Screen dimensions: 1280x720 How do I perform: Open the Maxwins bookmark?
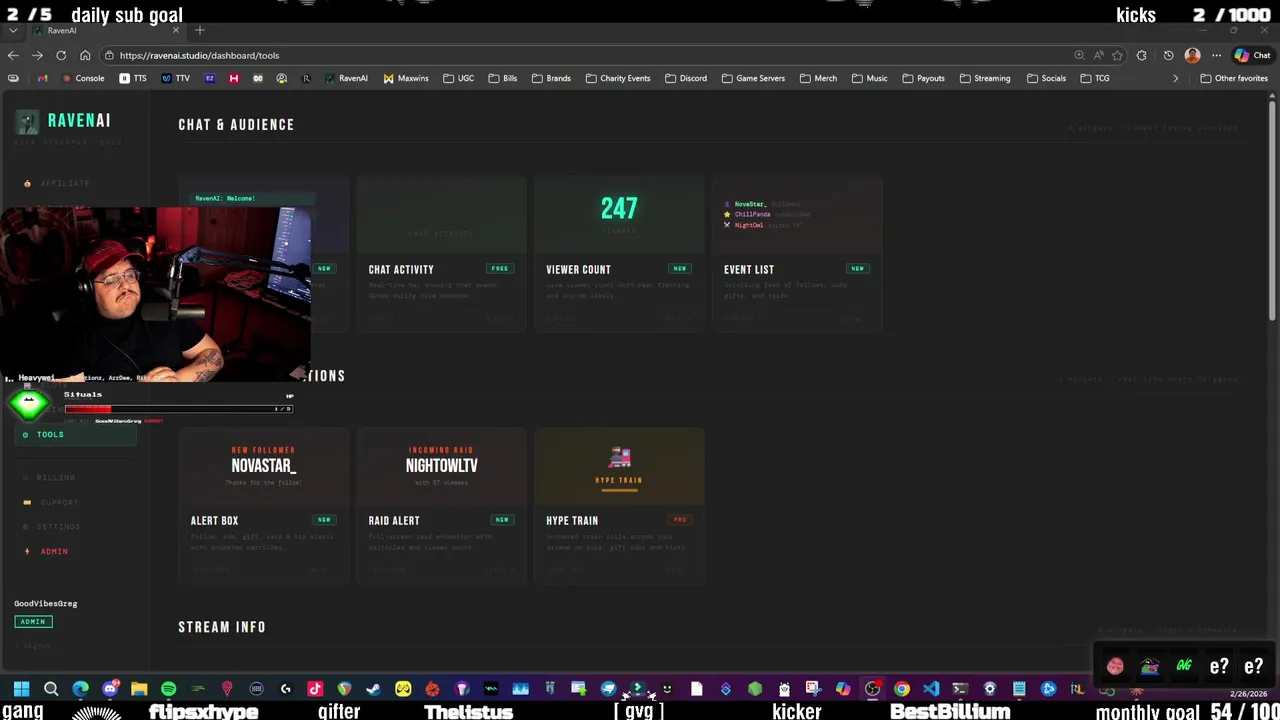[406, 78]
